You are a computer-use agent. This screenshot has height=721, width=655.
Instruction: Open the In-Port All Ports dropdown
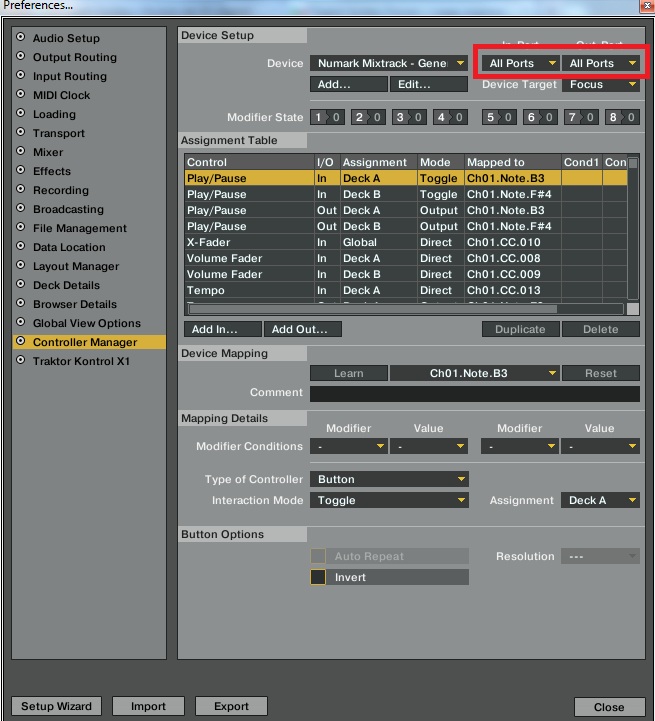click(520, 63)
